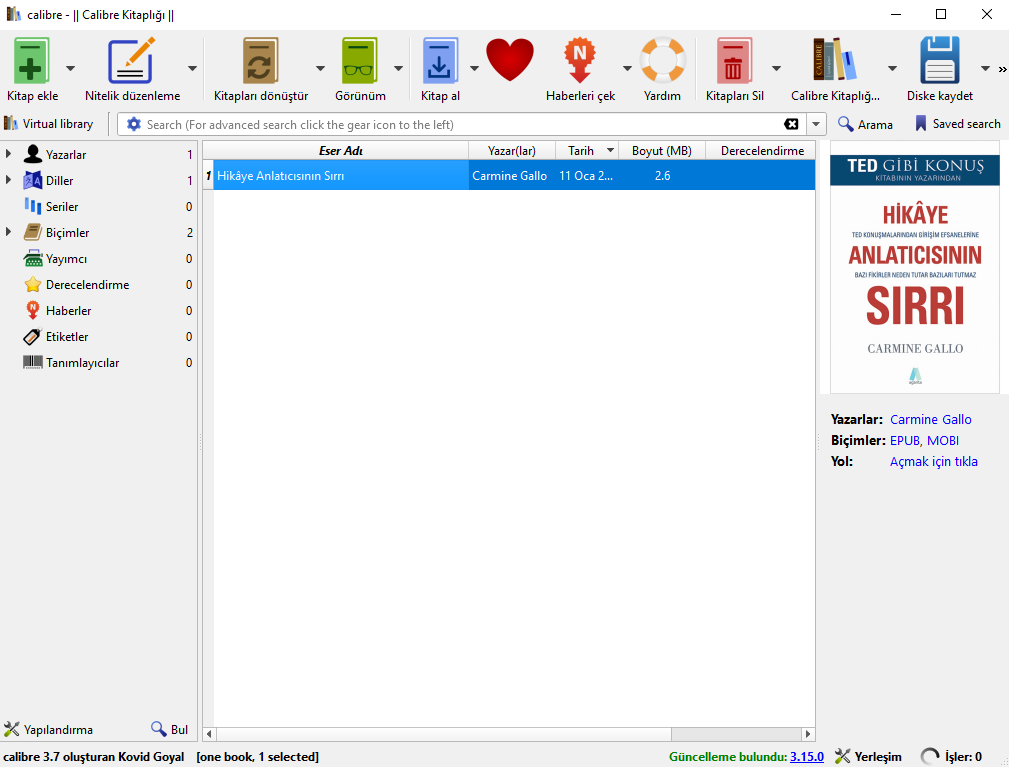Open the Yerleşim layout button
This screenshot has height=767, width=1009.
868,757
